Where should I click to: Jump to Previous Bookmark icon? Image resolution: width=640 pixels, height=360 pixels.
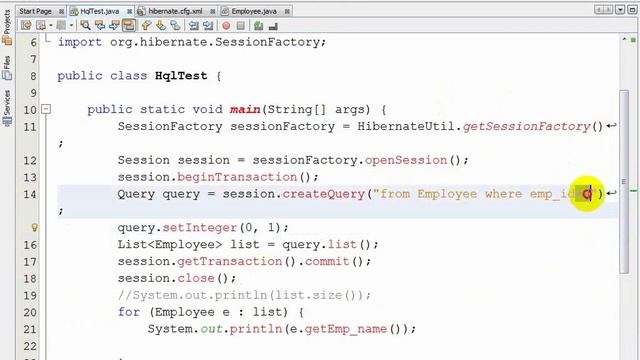click(x=147, y=26)
